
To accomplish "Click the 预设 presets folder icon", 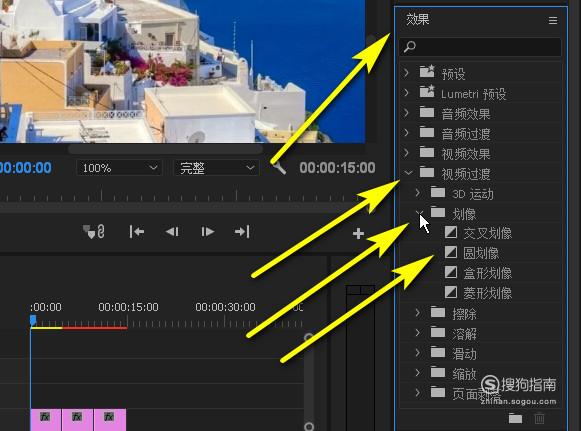I will pos(427,71).
